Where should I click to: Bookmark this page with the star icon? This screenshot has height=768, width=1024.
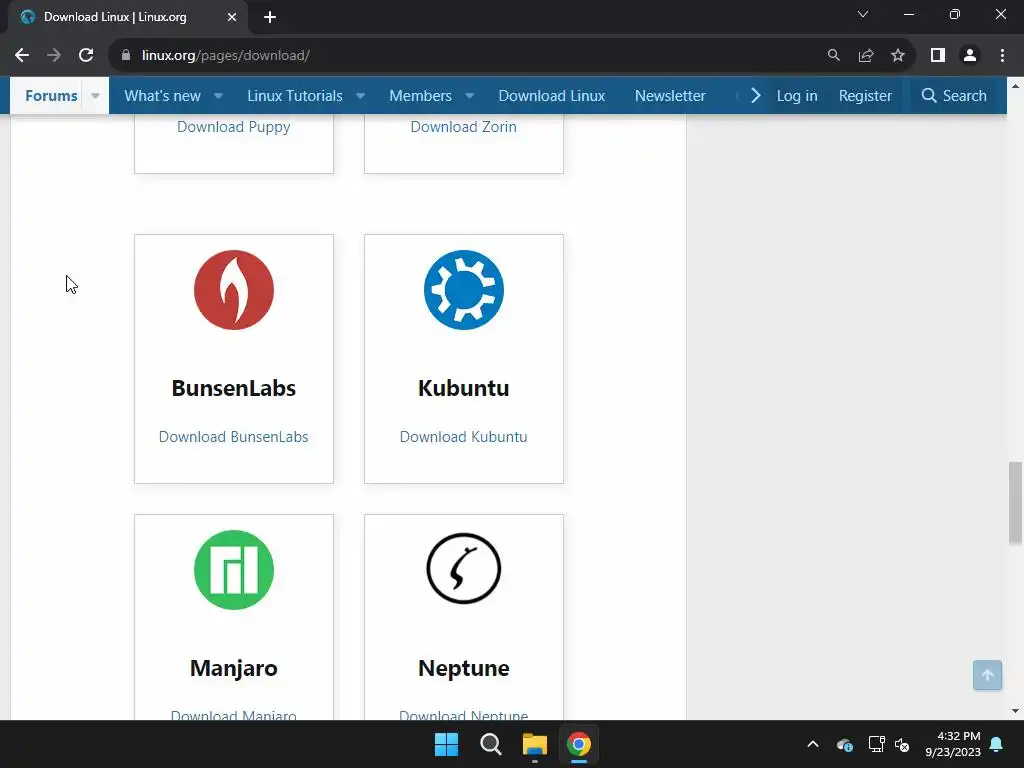(898, 56)
